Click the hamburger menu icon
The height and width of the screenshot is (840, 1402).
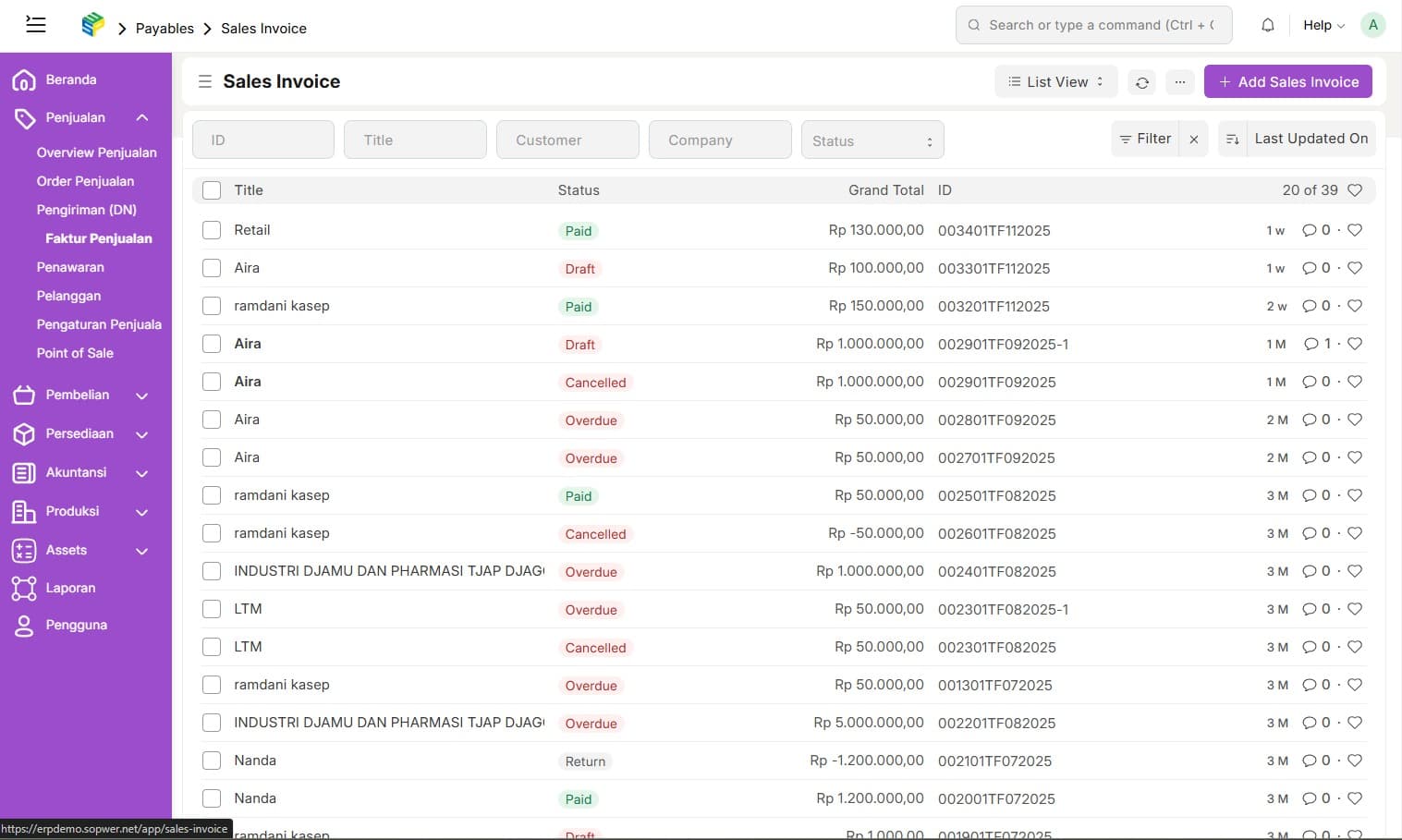36,25
